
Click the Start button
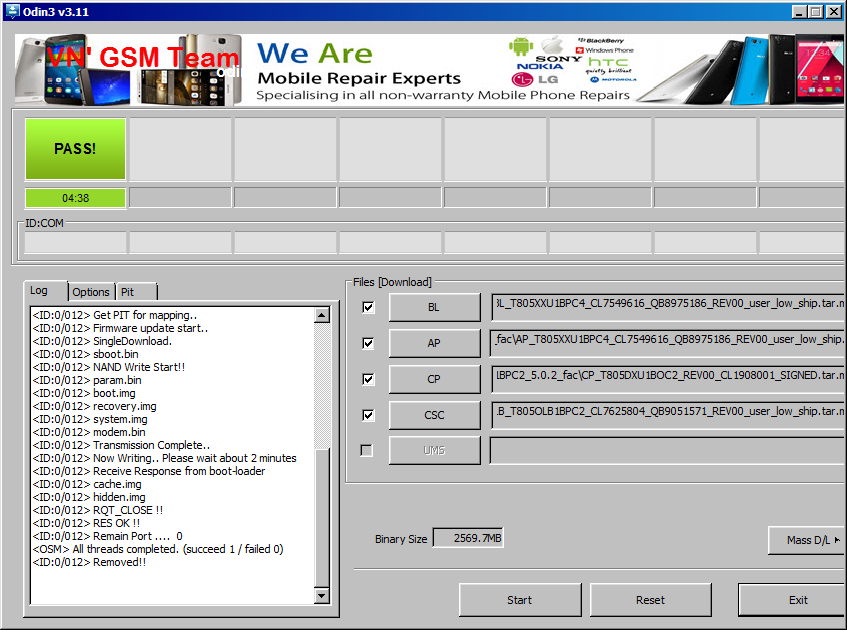click(x=520, y=600)
